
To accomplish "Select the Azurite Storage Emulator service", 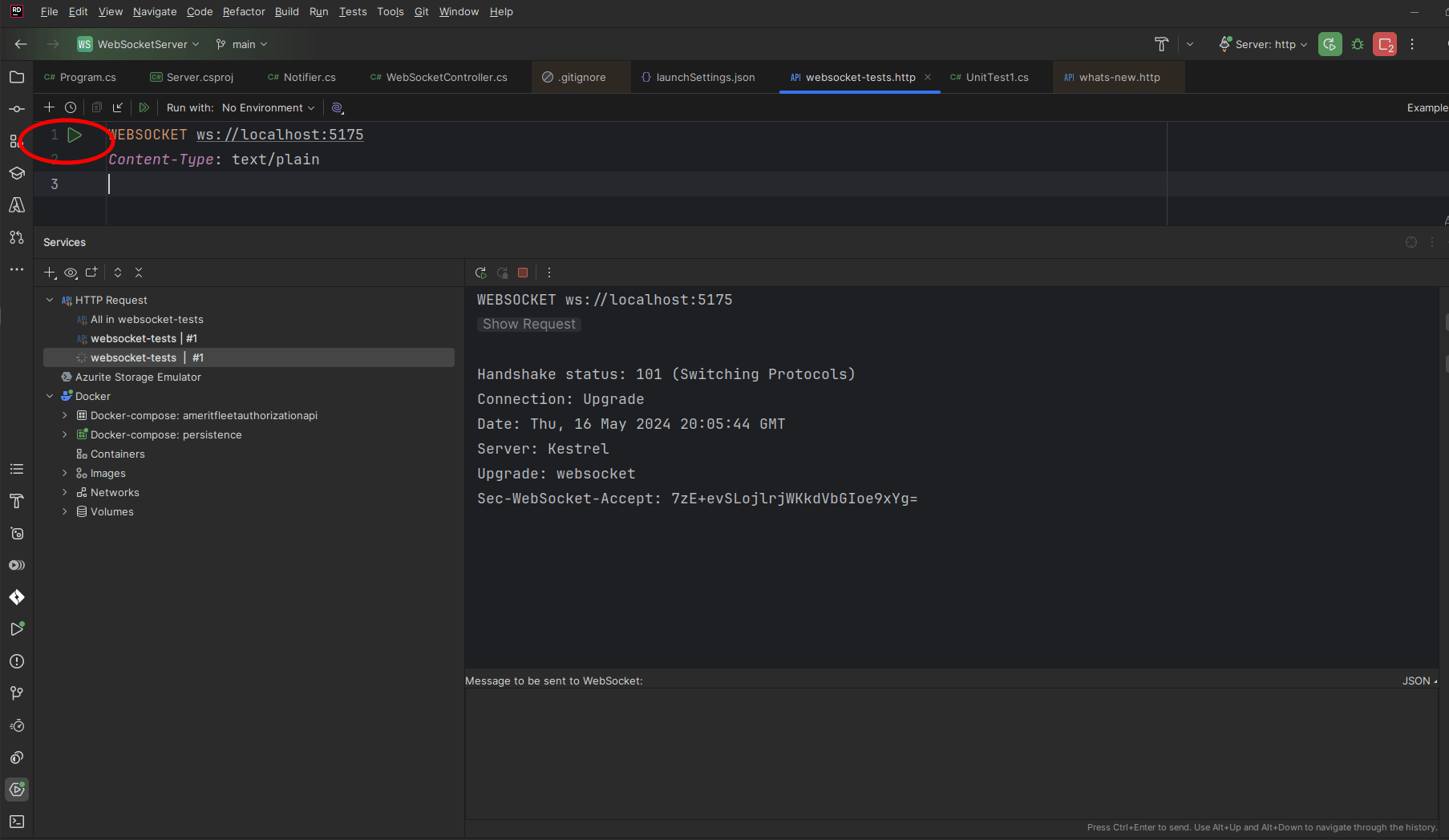I will pyautogui.click(x=138, y=377).
